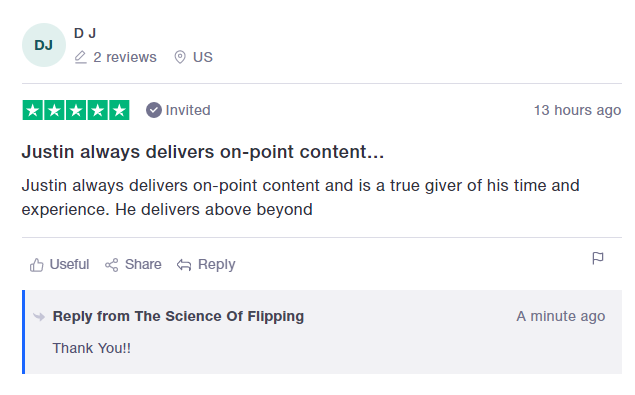The width and height of the screenshot is (635, 395).
Task: Open the 2 reviews link
Action: point(125,57)
